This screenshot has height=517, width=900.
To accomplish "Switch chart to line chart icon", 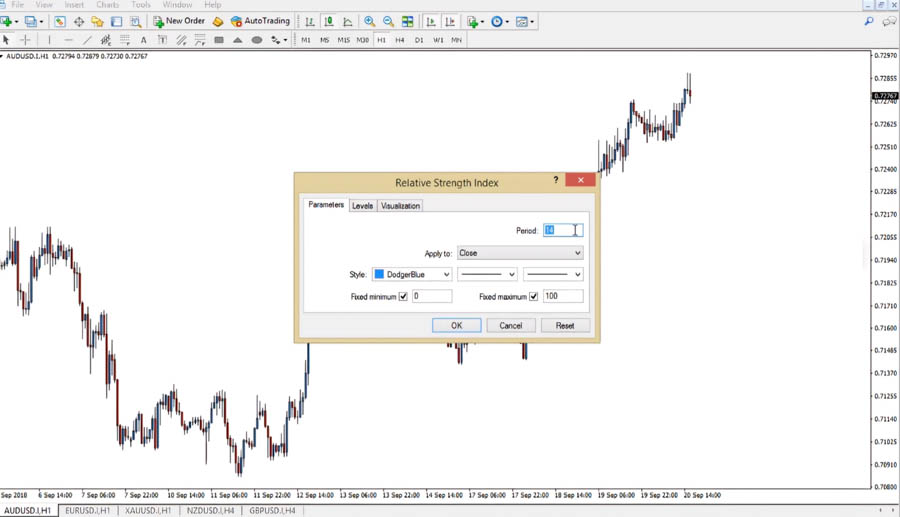I will coord(348,21).
